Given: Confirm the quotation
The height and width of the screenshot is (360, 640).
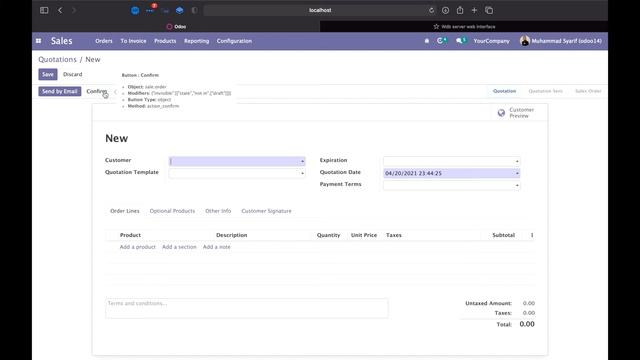Looking at the screenshot, I should pos(96,91).
